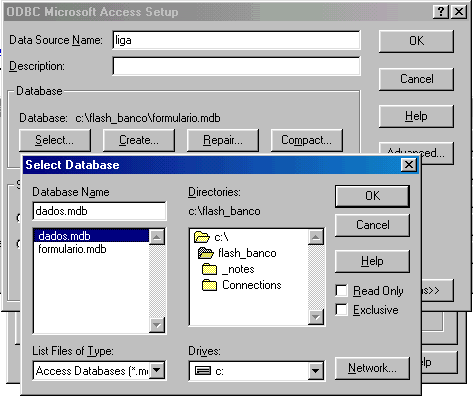Cancel the ODBC Microsoft Access Setup window
Screen dimensions: 473x396
[416, 79]
